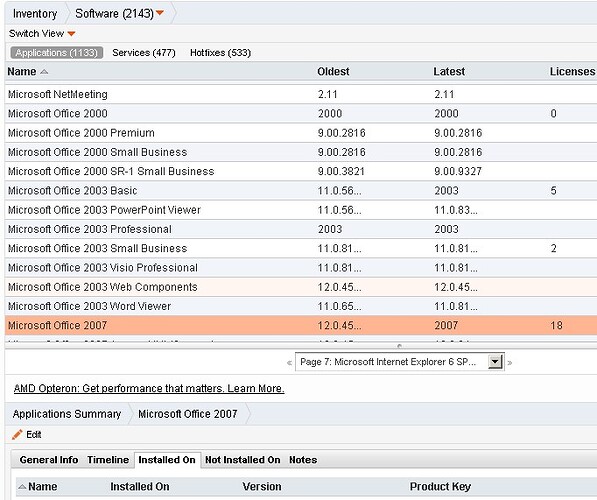Select the Microsoft NetMeeting row
The height and width of the screenshot is (500, 597).
point(301,94)
